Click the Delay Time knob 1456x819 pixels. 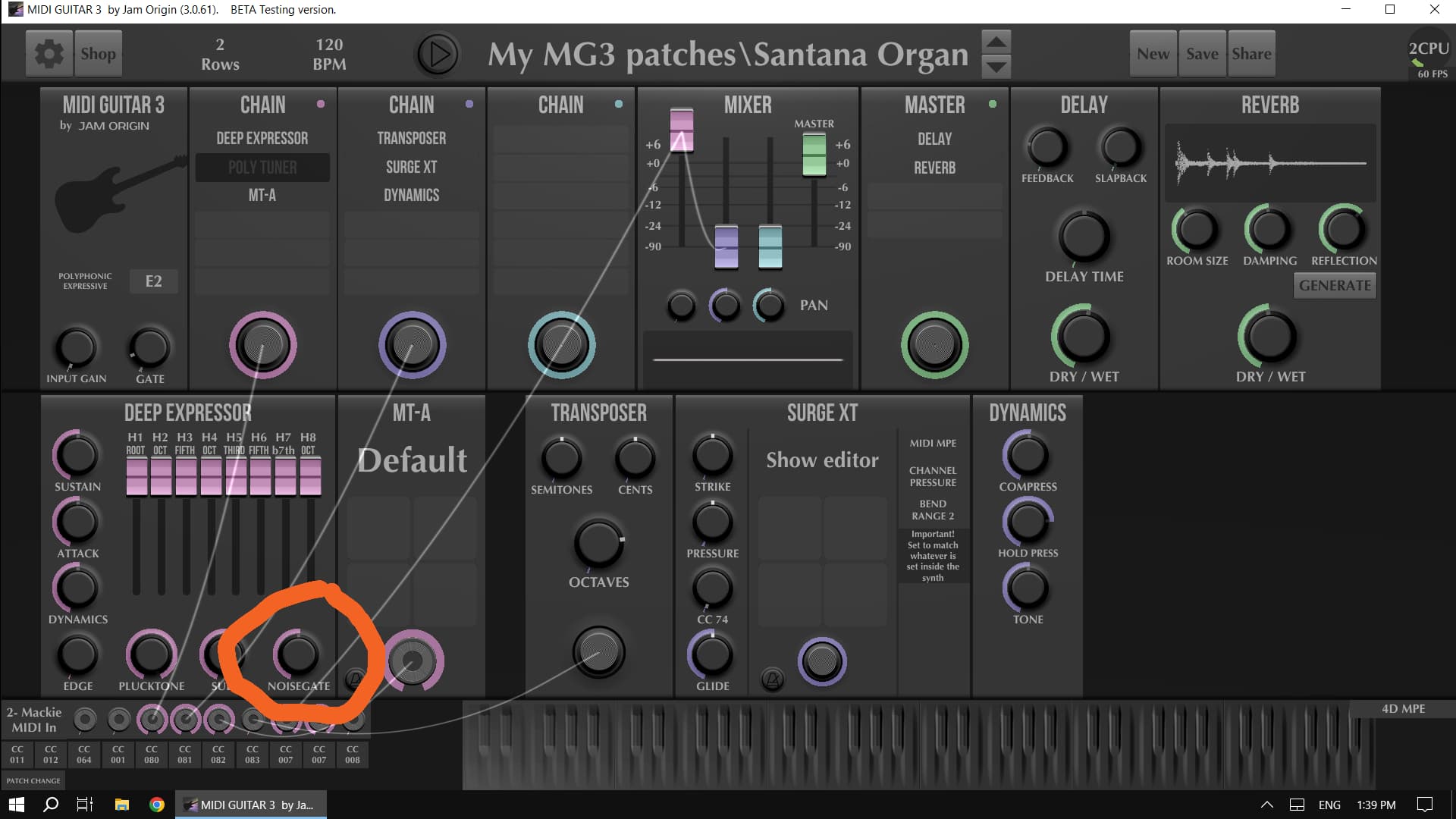pyautogui.click(x=1084, y=237)
